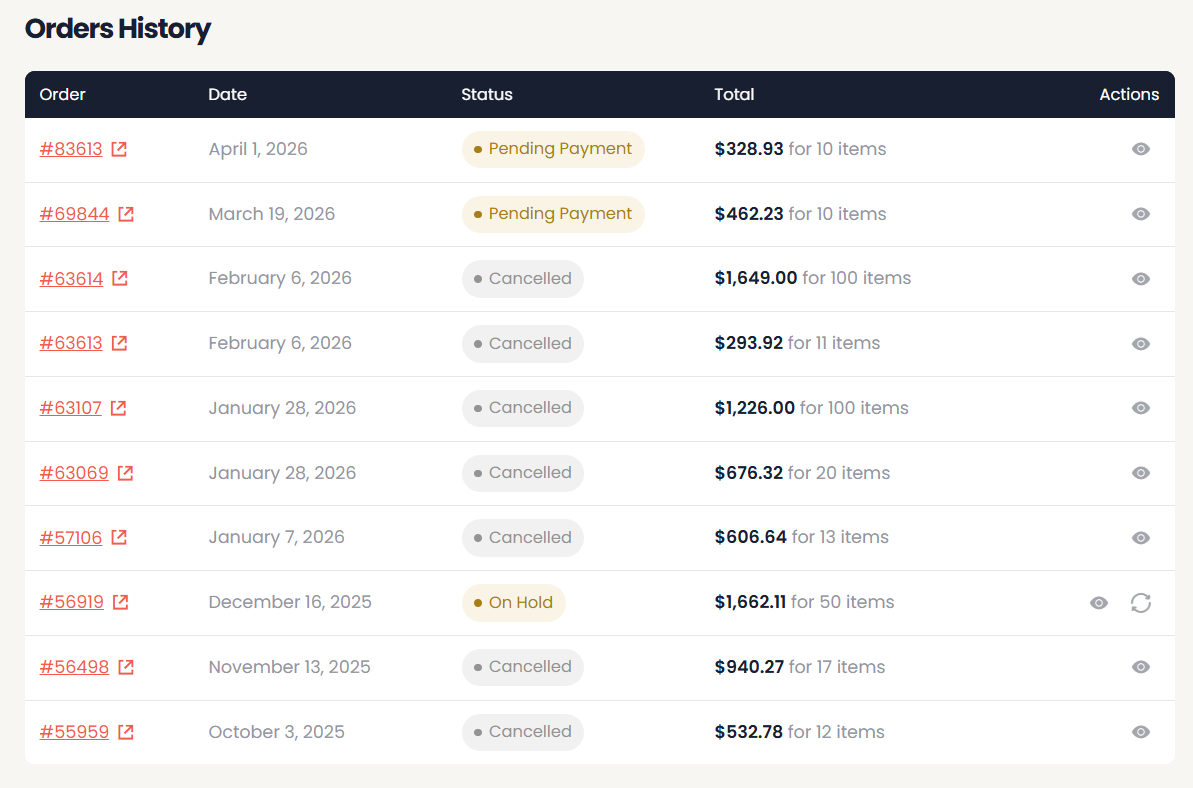Image resolution: width=1193 pixels, height=788 pixels.
Task: Click Pending Payment badge for April 1, 2026
Action: 553,149
